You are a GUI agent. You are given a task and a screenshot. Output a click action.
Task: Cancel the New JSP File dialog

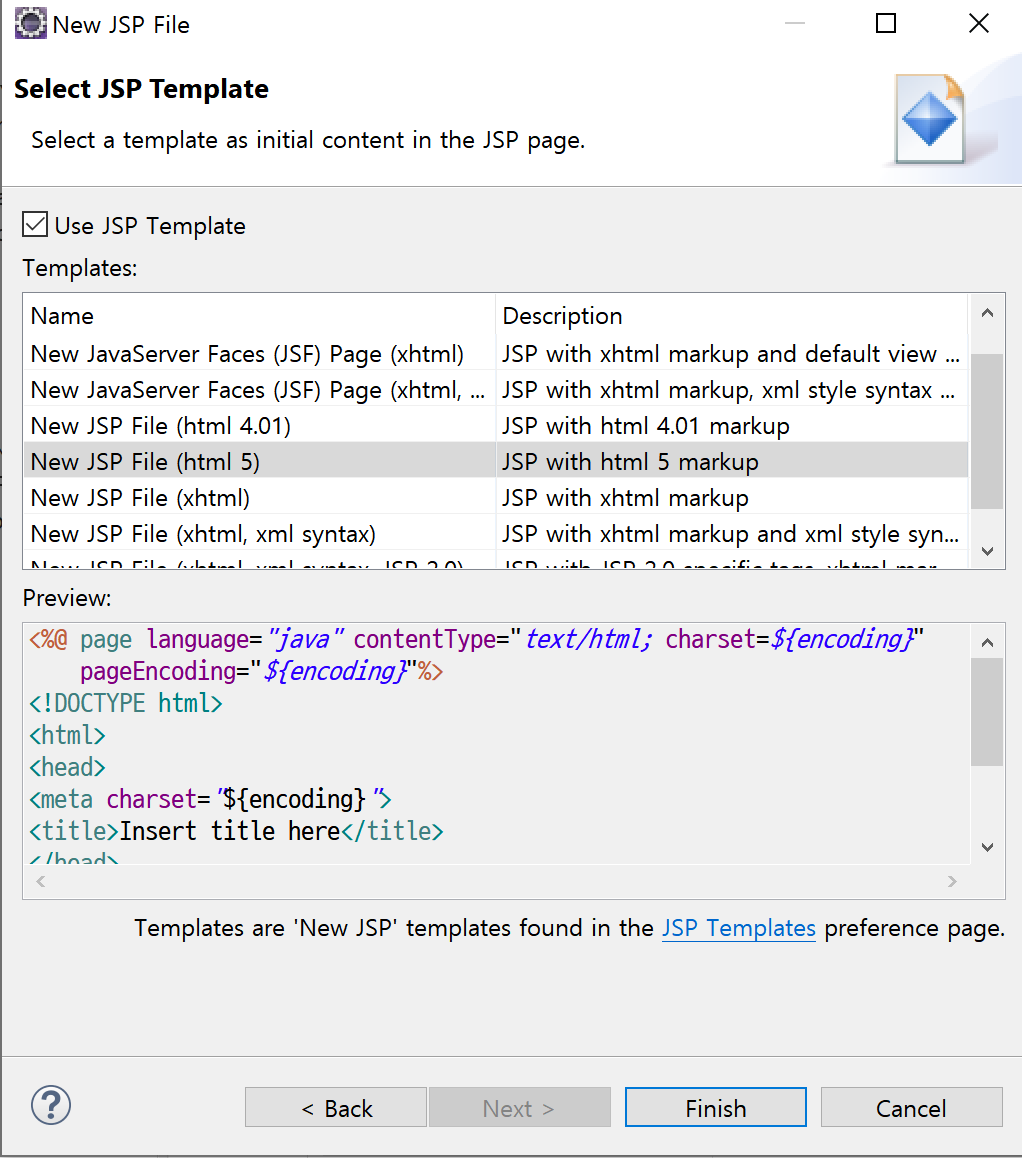click(911, 1107)
